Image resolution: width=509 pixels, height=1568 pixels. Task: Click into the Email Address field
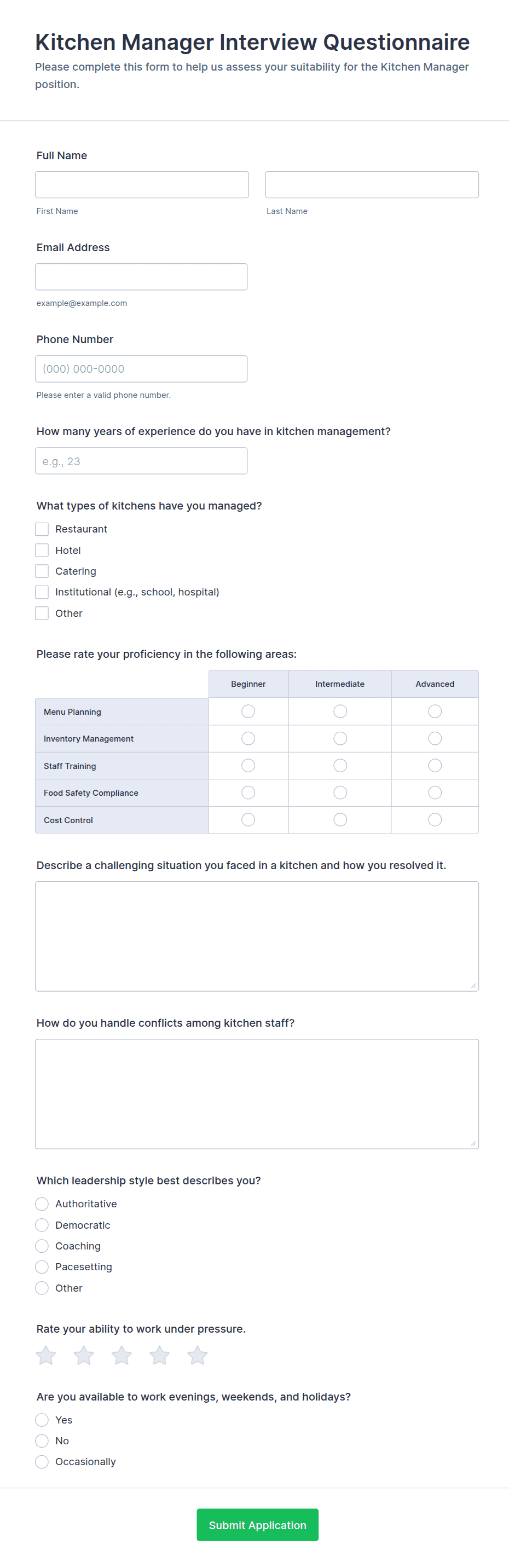(141, 276)
